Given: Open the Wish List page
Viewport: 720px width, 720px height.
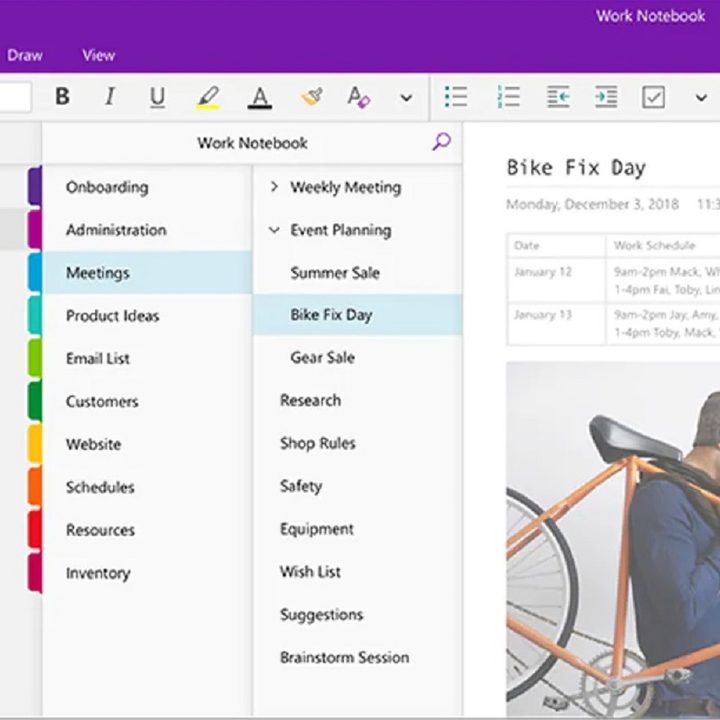Looking at the screenshot, I should point(358,572).
